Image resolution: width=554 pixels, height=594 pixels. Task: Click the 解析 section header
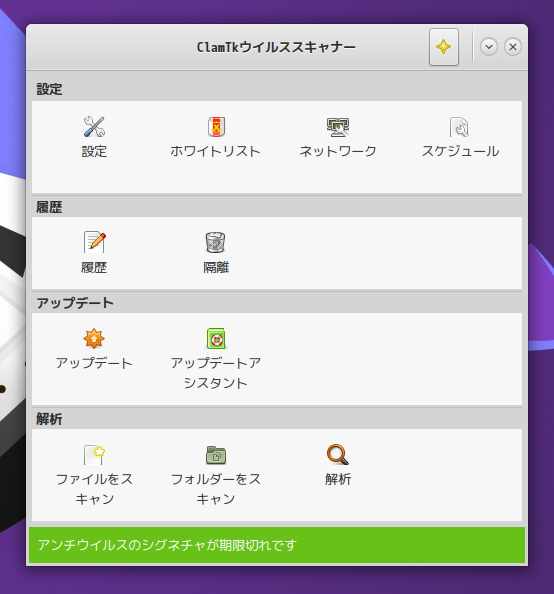coord(49,419)
